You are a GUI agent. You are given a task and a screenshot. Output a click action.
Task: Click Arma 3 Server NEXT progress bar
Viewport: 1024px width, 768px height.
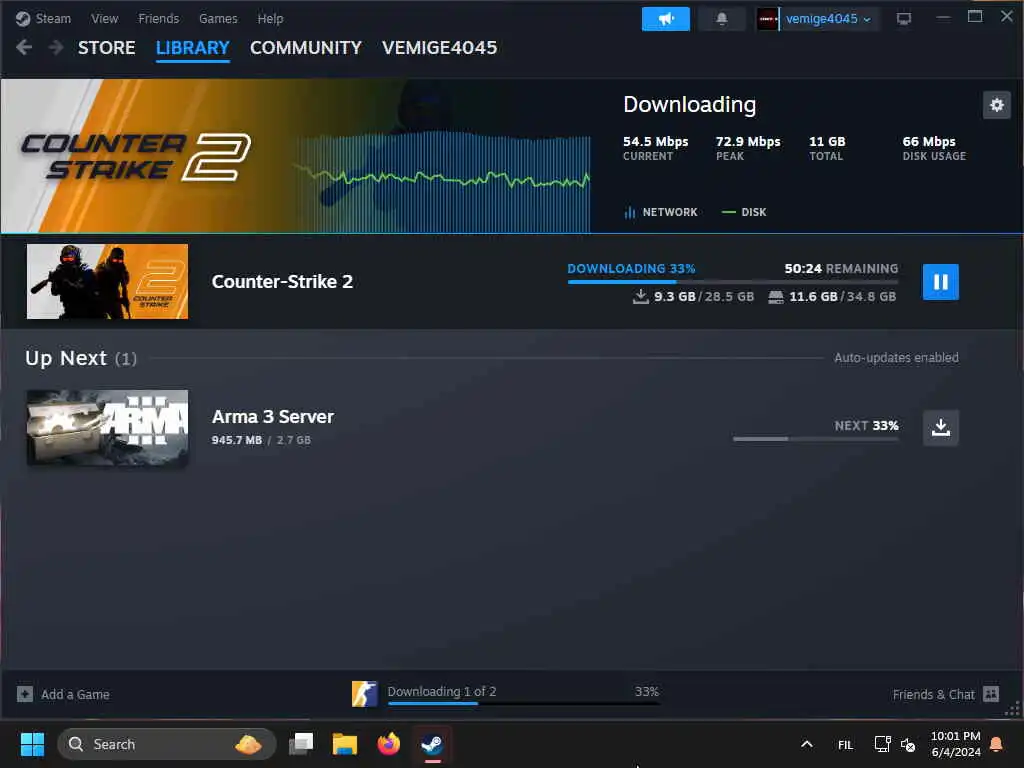pyautogui.click(x=816, y=439)
